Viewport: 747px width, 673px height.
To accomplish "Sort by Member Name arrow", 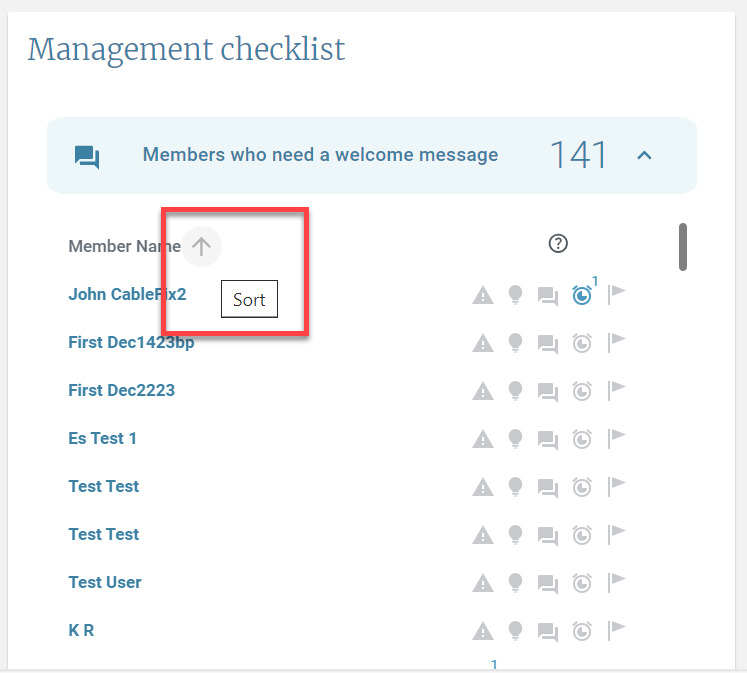I will (202, 246).
